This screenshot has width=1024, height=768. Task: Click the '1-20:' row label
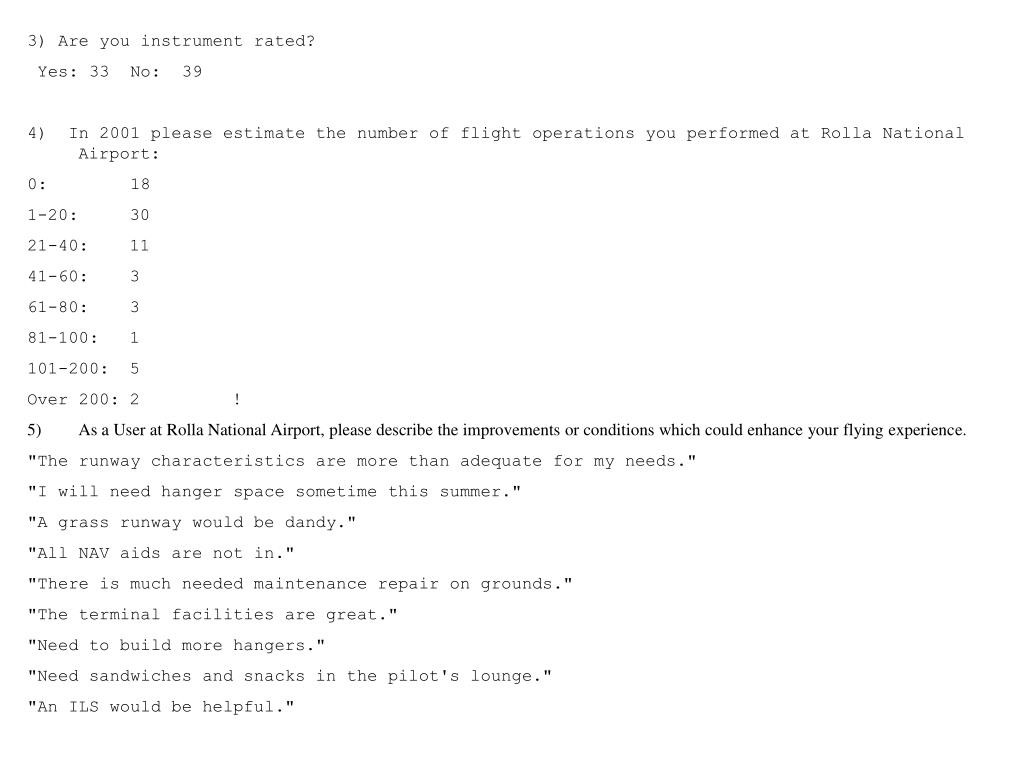(x=52, y=215)
